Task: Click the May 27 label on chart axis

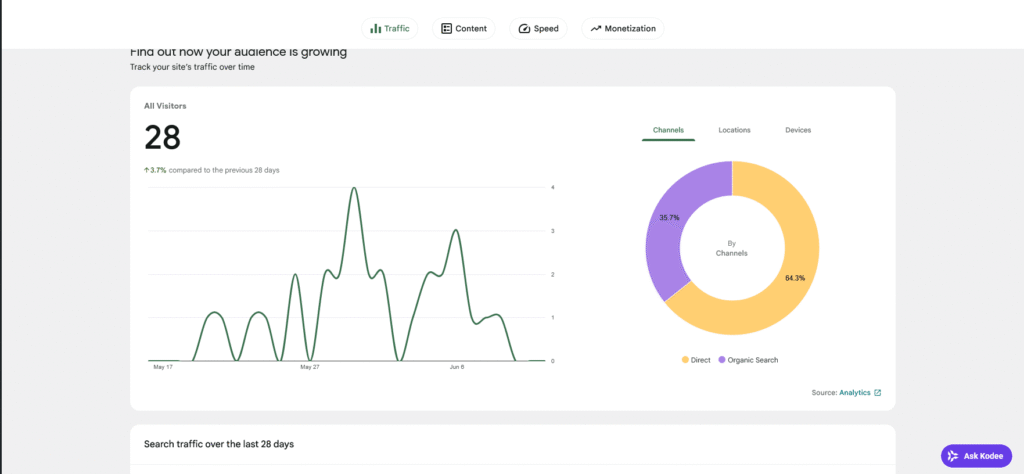Action: [x=310, y=368]
